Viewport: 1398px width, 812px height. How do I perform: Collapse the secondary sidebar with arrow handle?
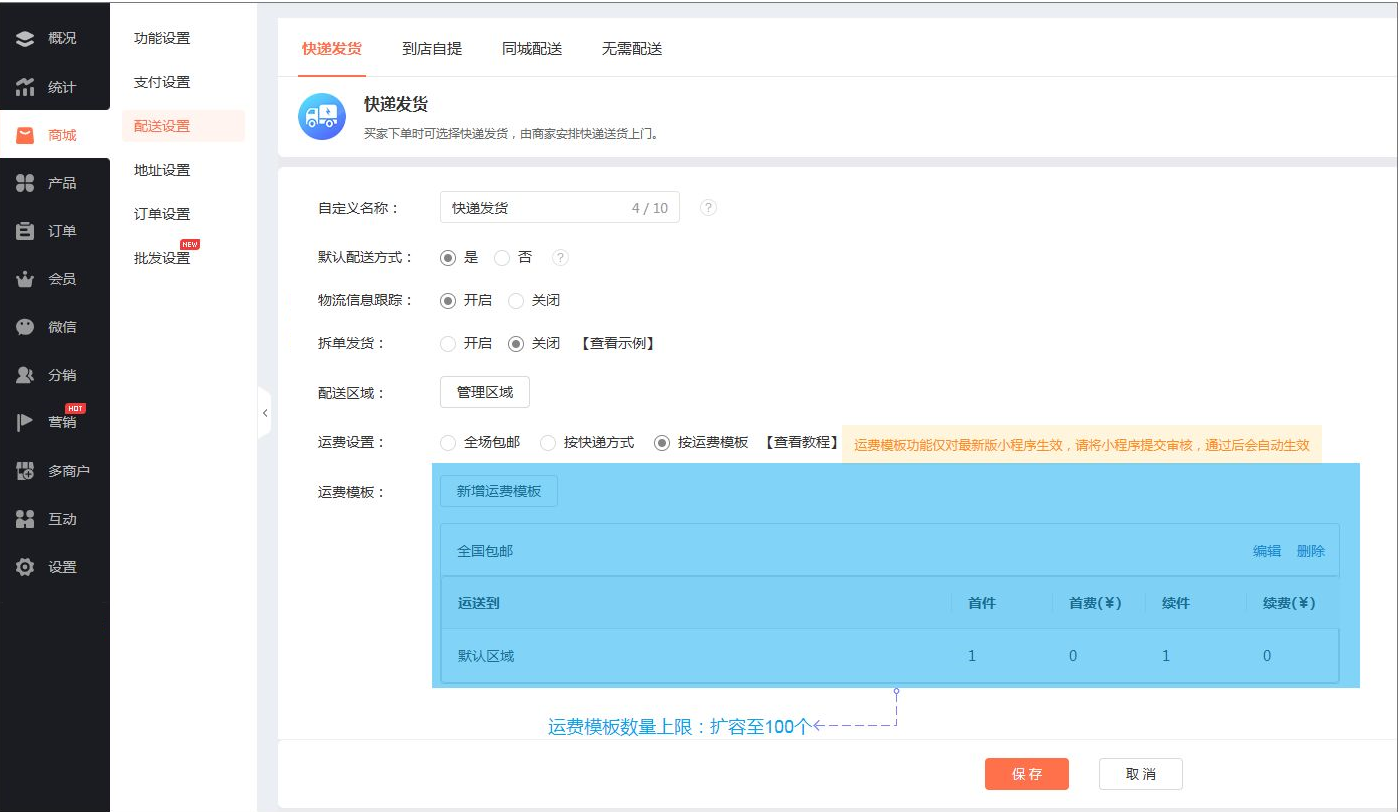[265, 413]
